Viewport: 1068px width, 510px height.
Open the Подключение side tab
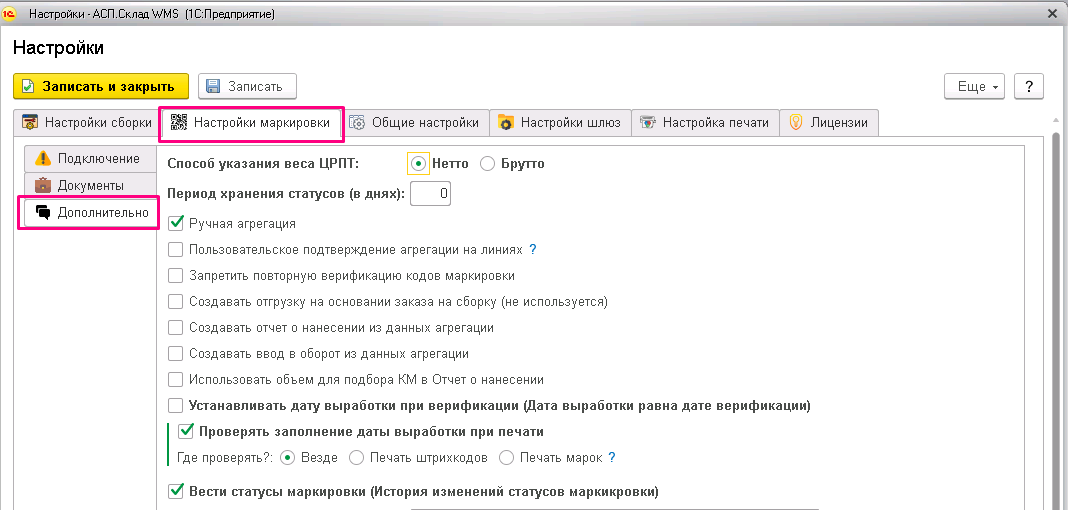coord(89,159)
